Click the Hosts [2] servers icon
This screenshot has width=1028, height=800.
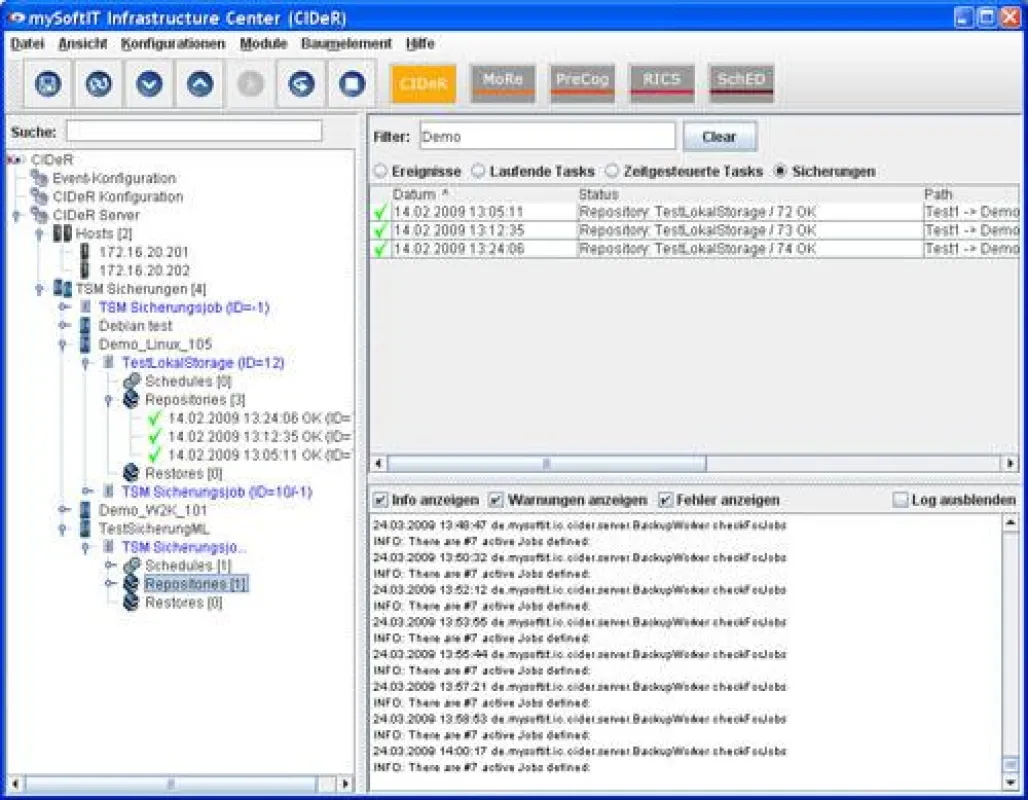[62, 233]
